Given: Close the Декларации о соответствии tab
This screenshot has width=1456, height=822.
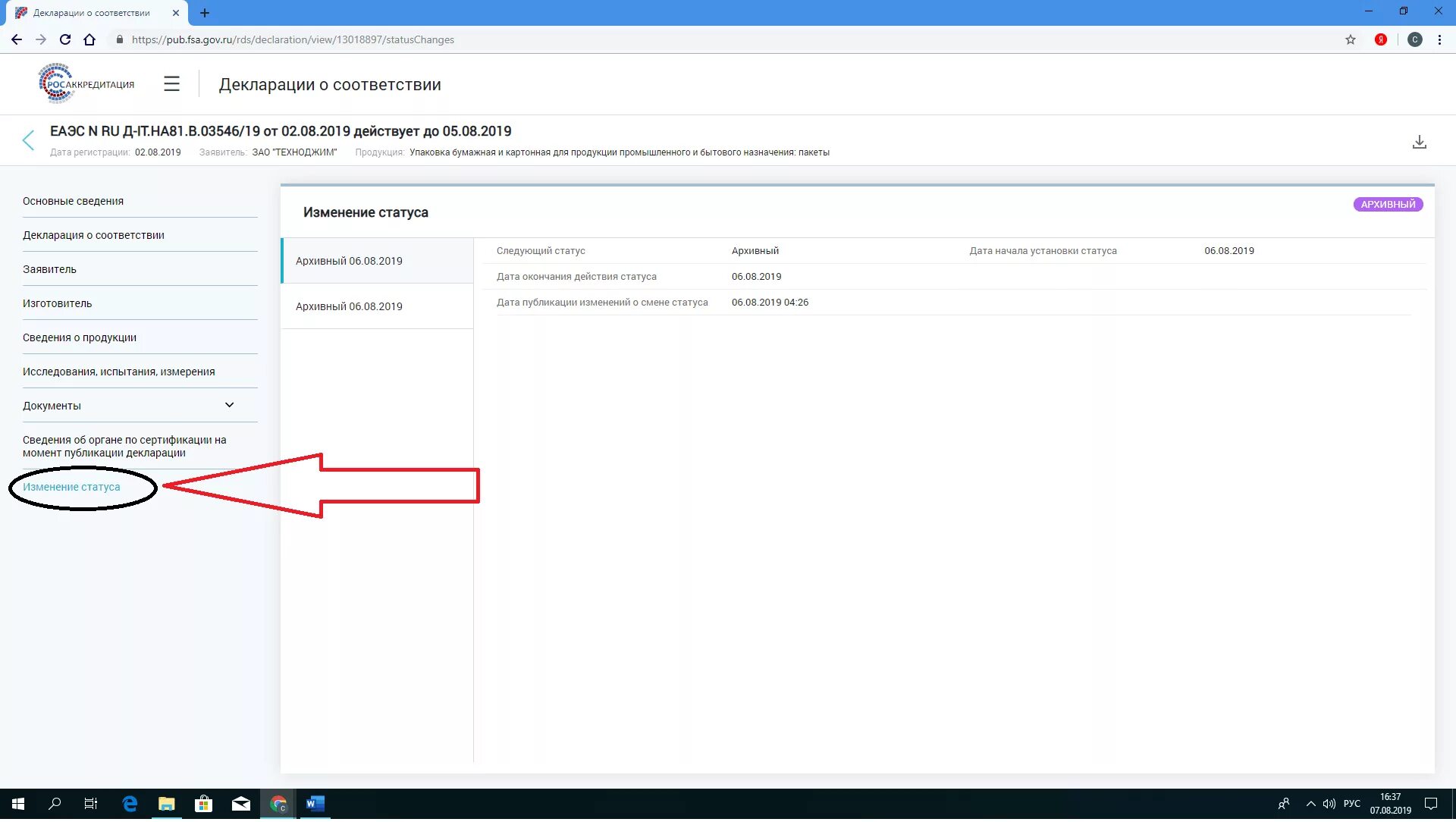Looking at the screenshot, I should 175,13.
